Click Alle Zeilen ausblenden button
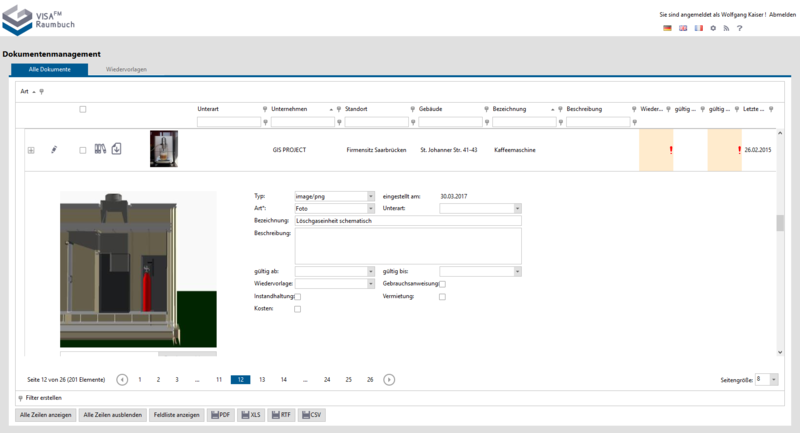This screenshot has width=800, height=433. (x=113, y=415)
